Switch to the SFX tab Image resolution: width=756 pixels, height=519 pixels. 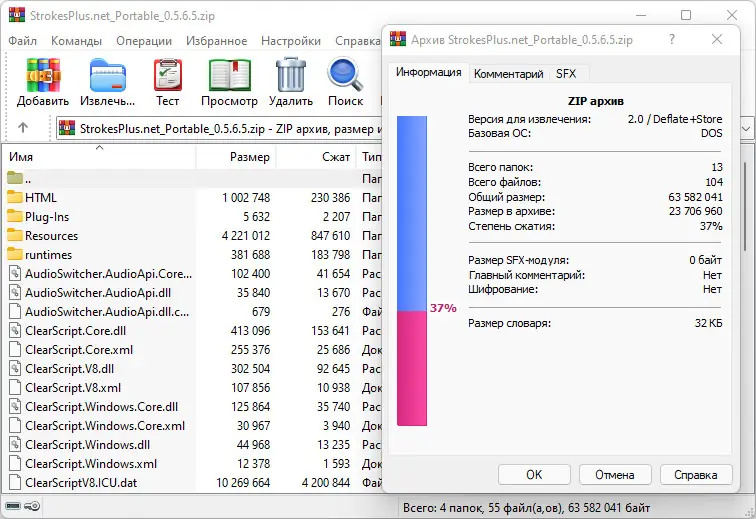pos(566,74)
